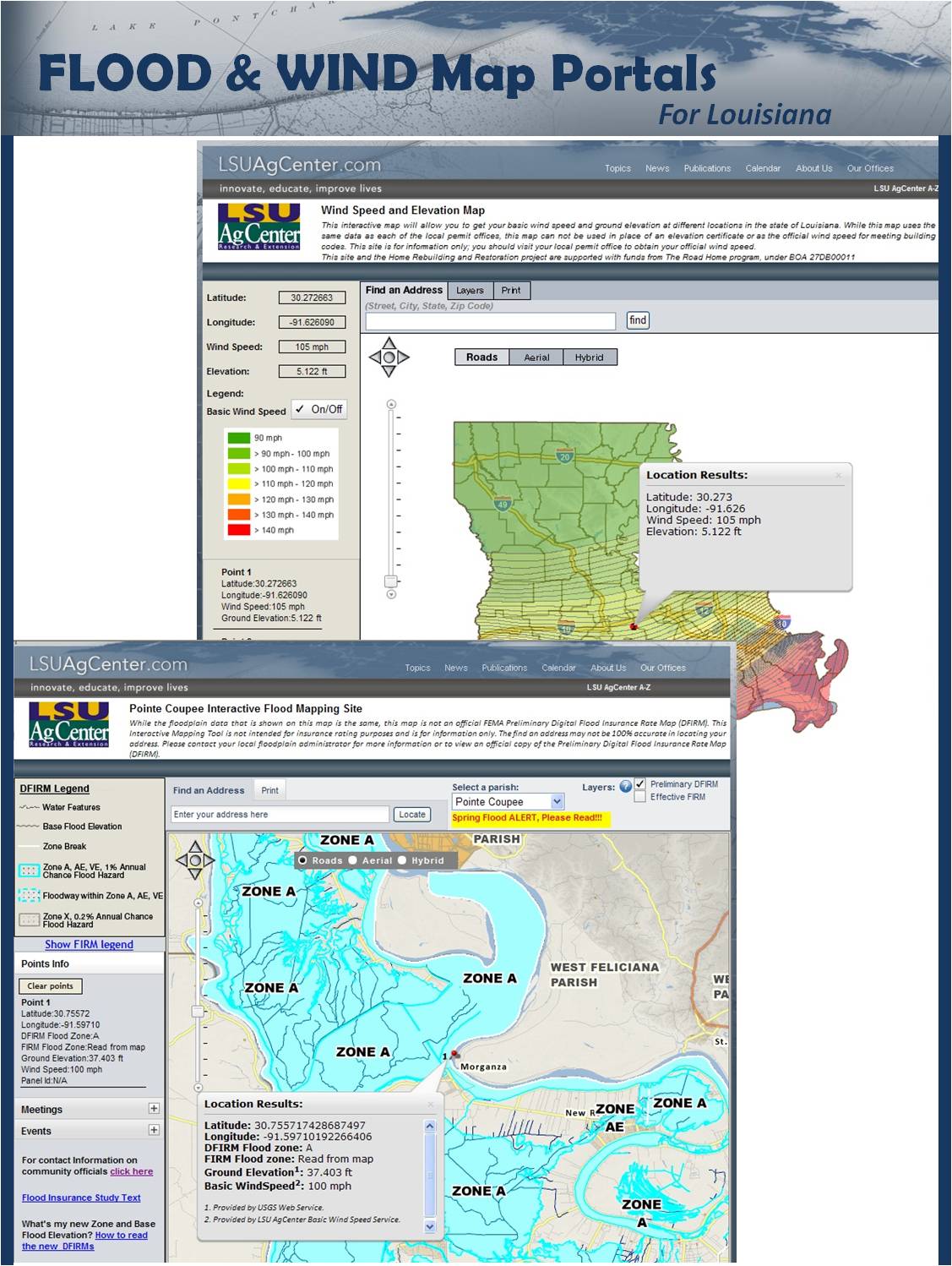Click the green 90 mph legend swatch
The width and height of the screenshot is (952, 1266).
pos(239,438)
